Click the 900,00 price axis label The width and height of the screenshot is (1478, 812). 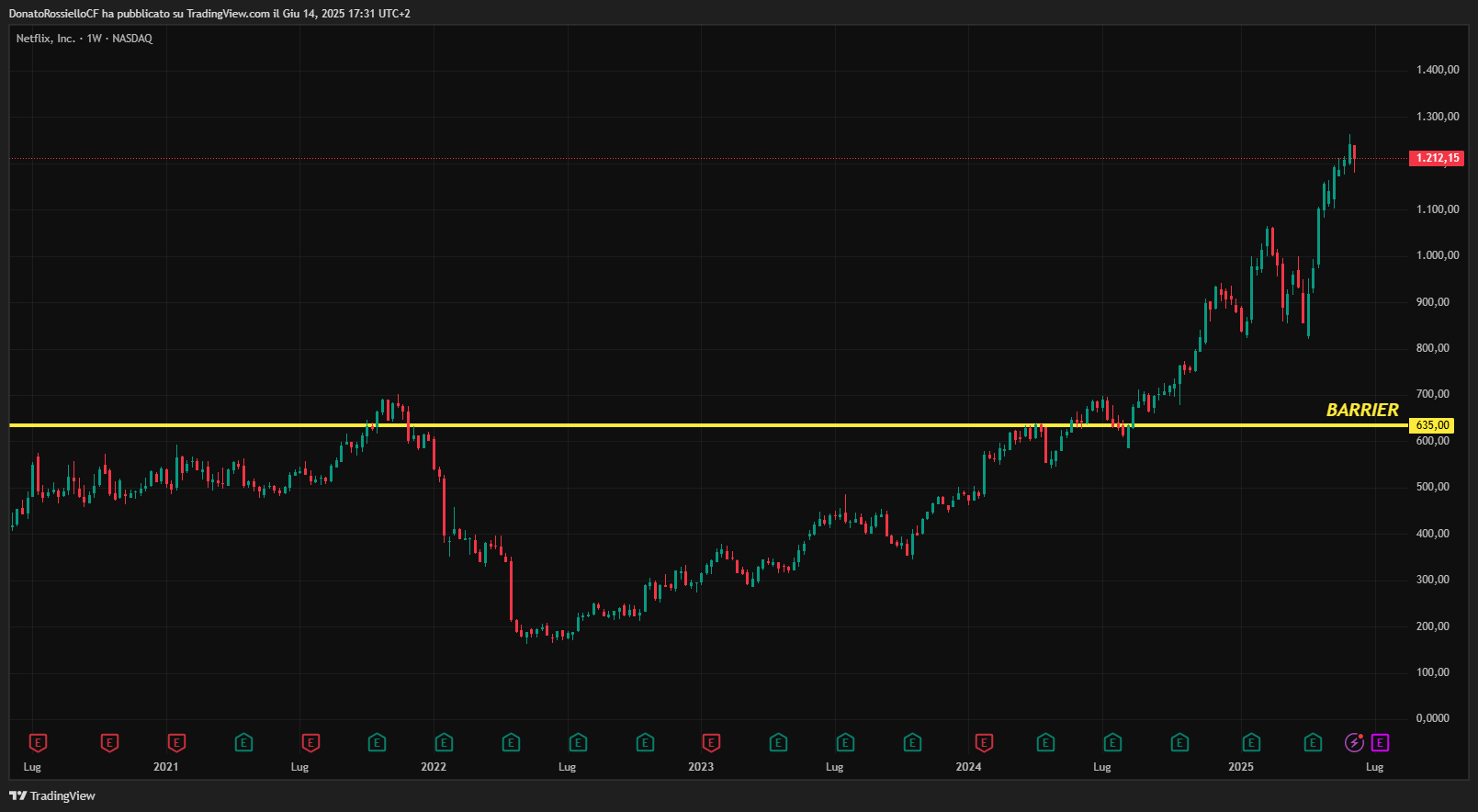tap(1433, 302)
